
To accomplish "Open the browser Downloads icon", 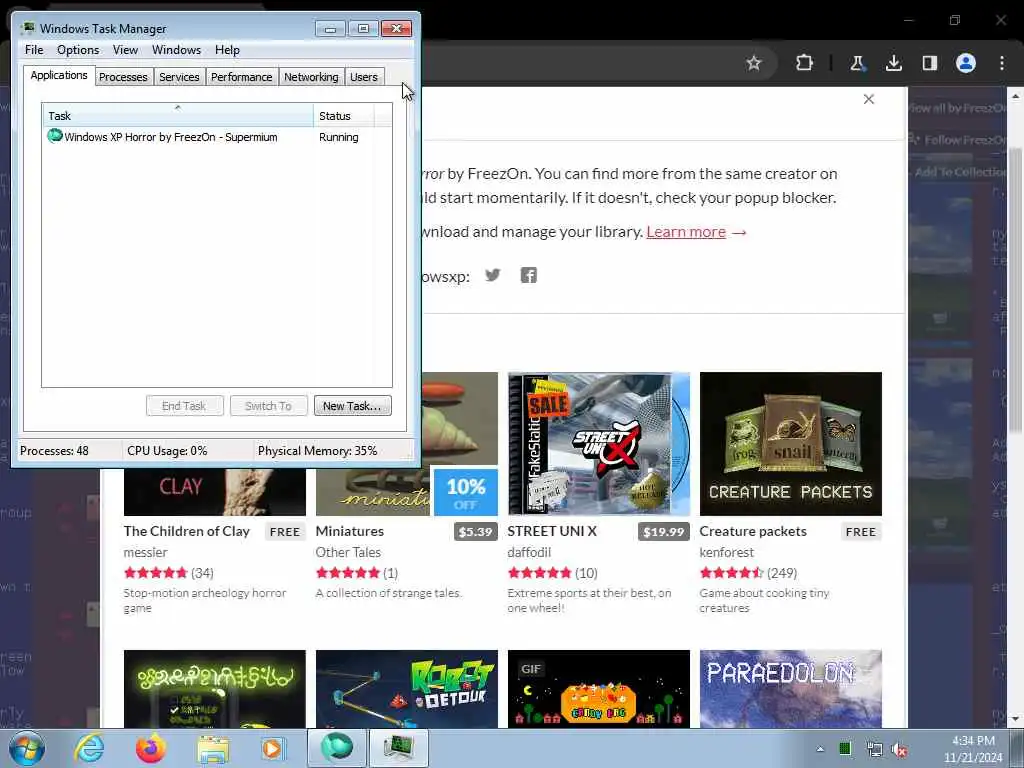I will pos(893,63).
